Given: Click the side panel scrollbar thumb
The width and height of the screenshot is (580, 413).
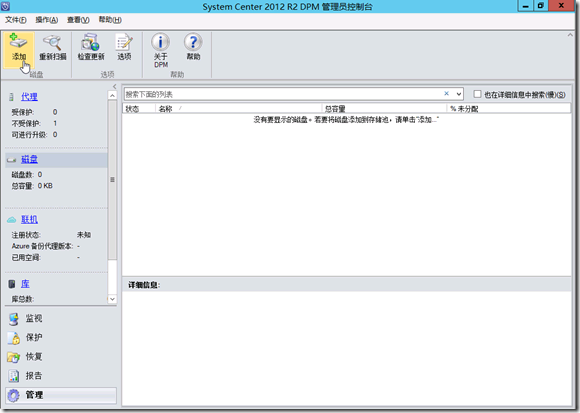Looking at the screenshot, I should [112, 180].
